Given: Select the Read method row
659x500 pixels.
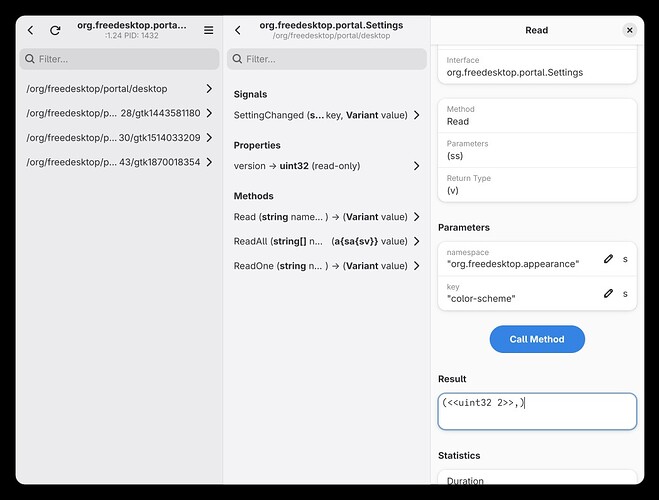Looking at the screenshot, I should [327, 217].
